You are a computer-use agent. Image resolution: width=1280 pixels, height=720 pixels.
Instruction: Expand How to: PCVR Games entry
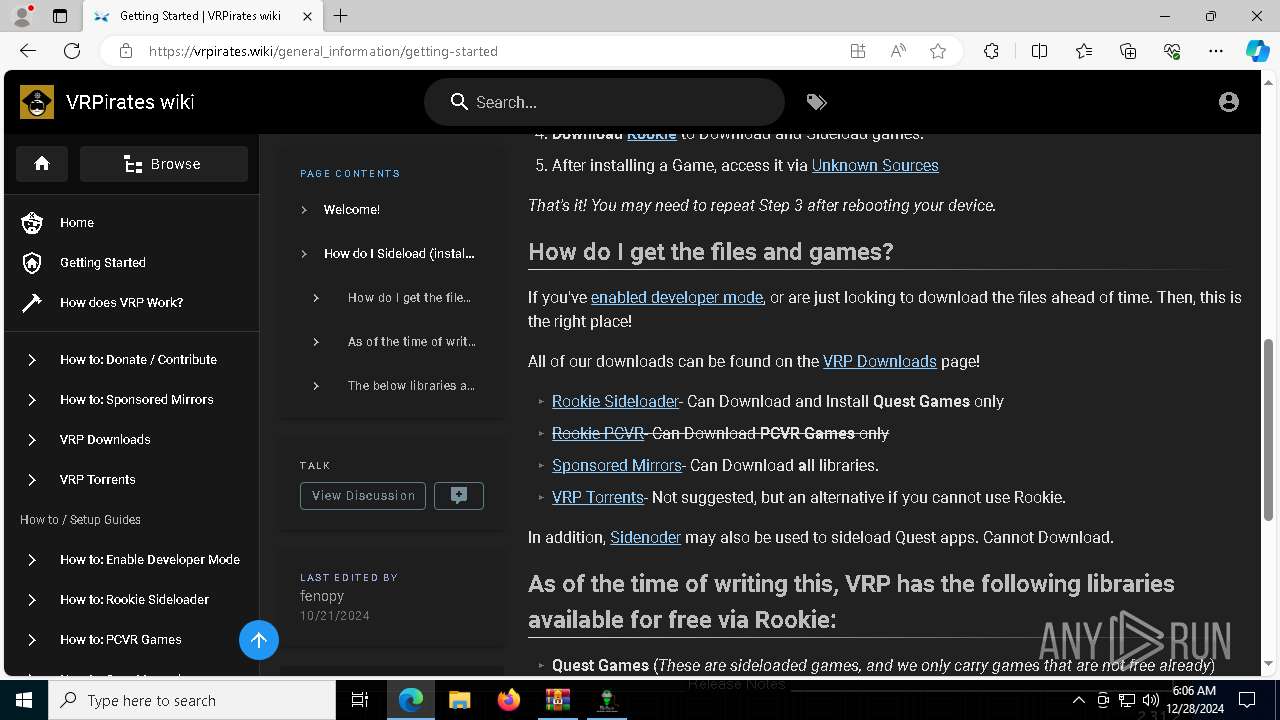[130, 639]
